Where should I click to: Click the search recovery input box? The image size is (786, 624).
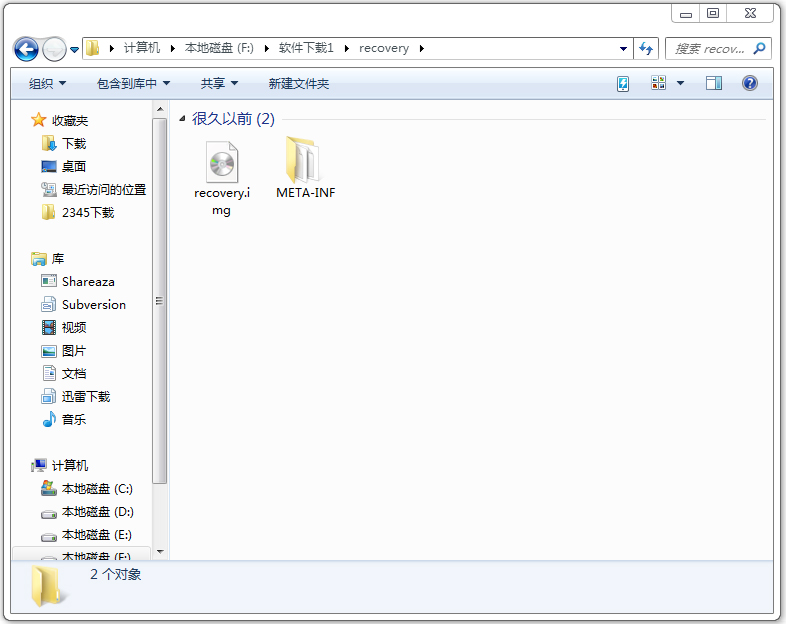[x=709, y=49]
